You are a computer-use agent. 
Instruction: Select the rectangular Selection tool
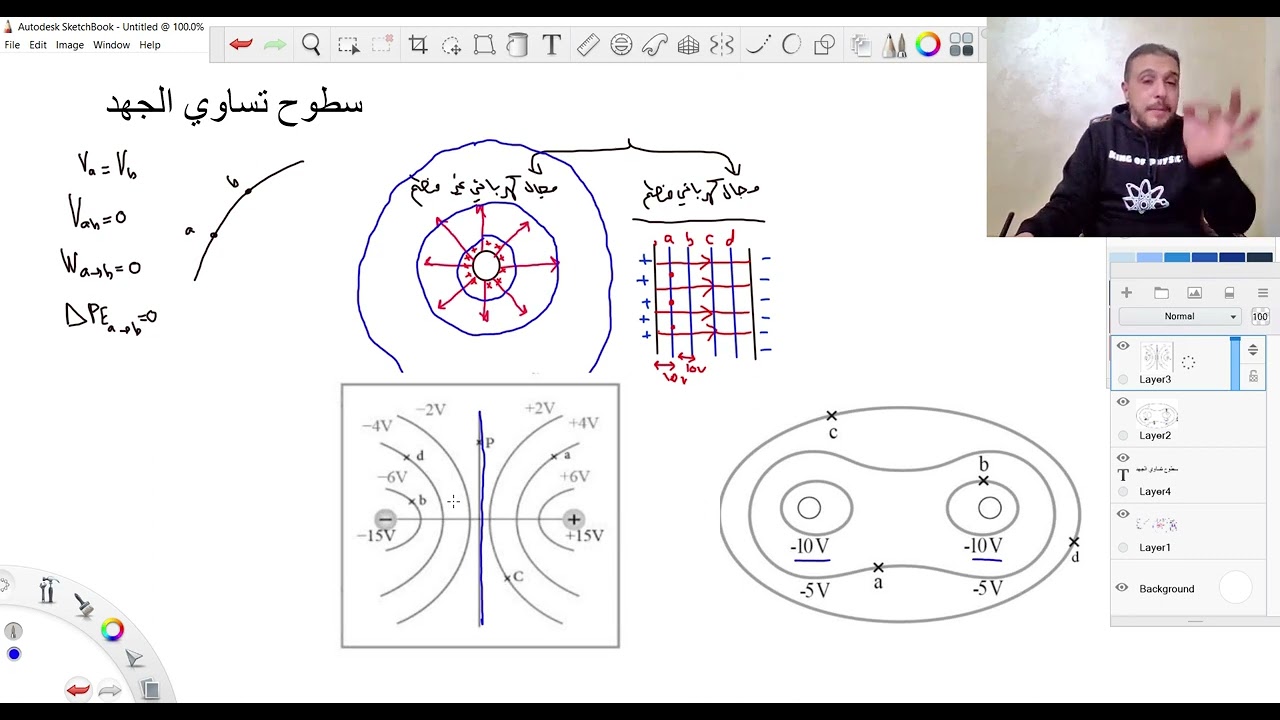(348, 45)
